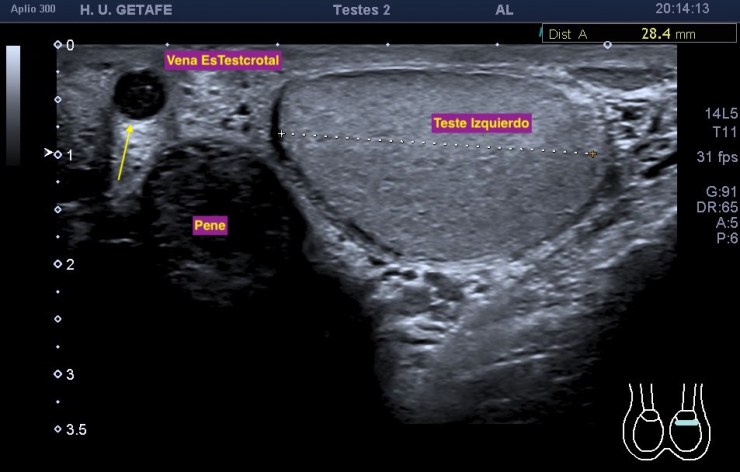Screen dimensions: 740x472
Task: Select the 'Vena EsTestcrotal' annotation label
Action: tap(223, 61)
